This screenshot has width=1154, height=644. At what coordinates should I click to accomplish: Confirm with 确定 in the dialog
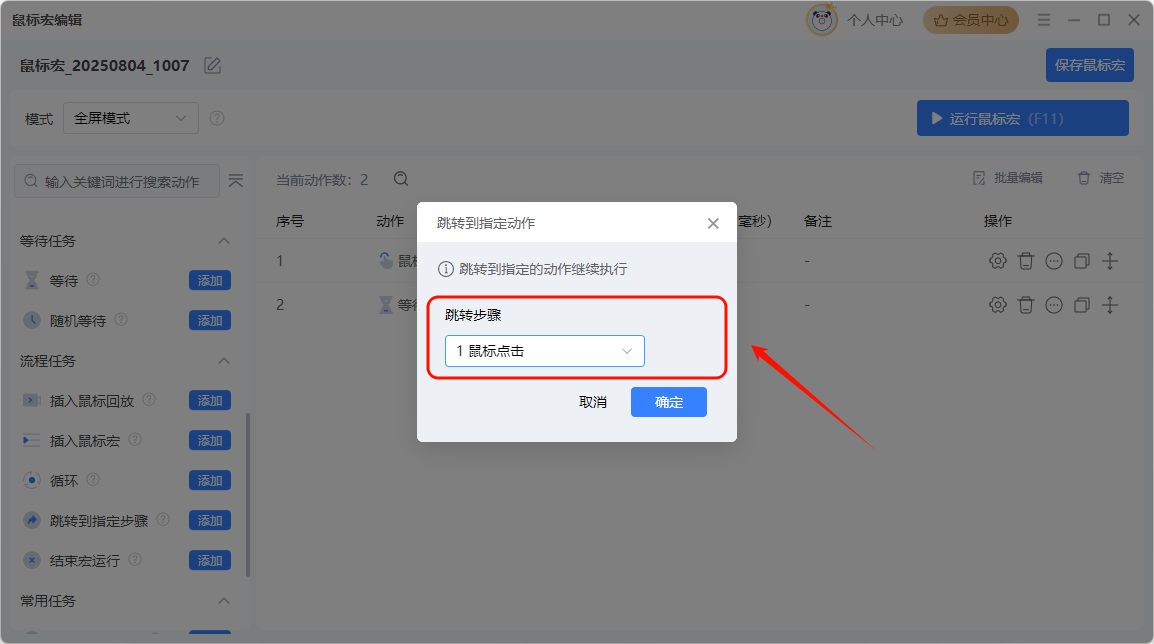[x=668, y=402]
